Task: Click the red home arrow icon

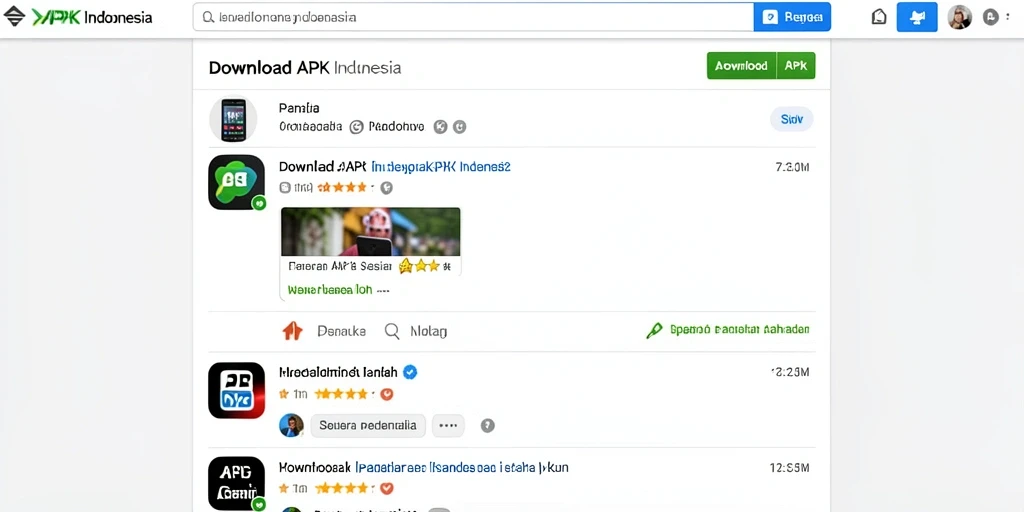Action: click(x=292, y=331)
